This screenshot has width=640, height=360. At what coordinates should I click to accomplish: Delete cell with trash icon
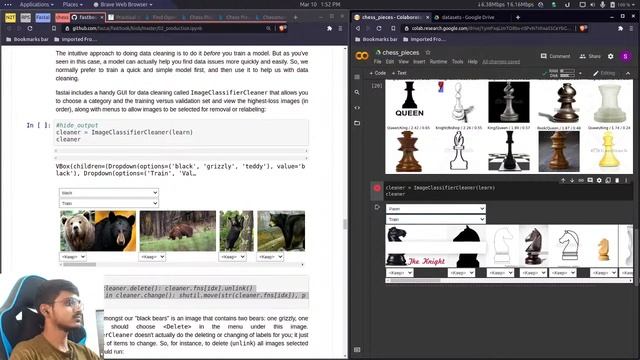[617, 180]
